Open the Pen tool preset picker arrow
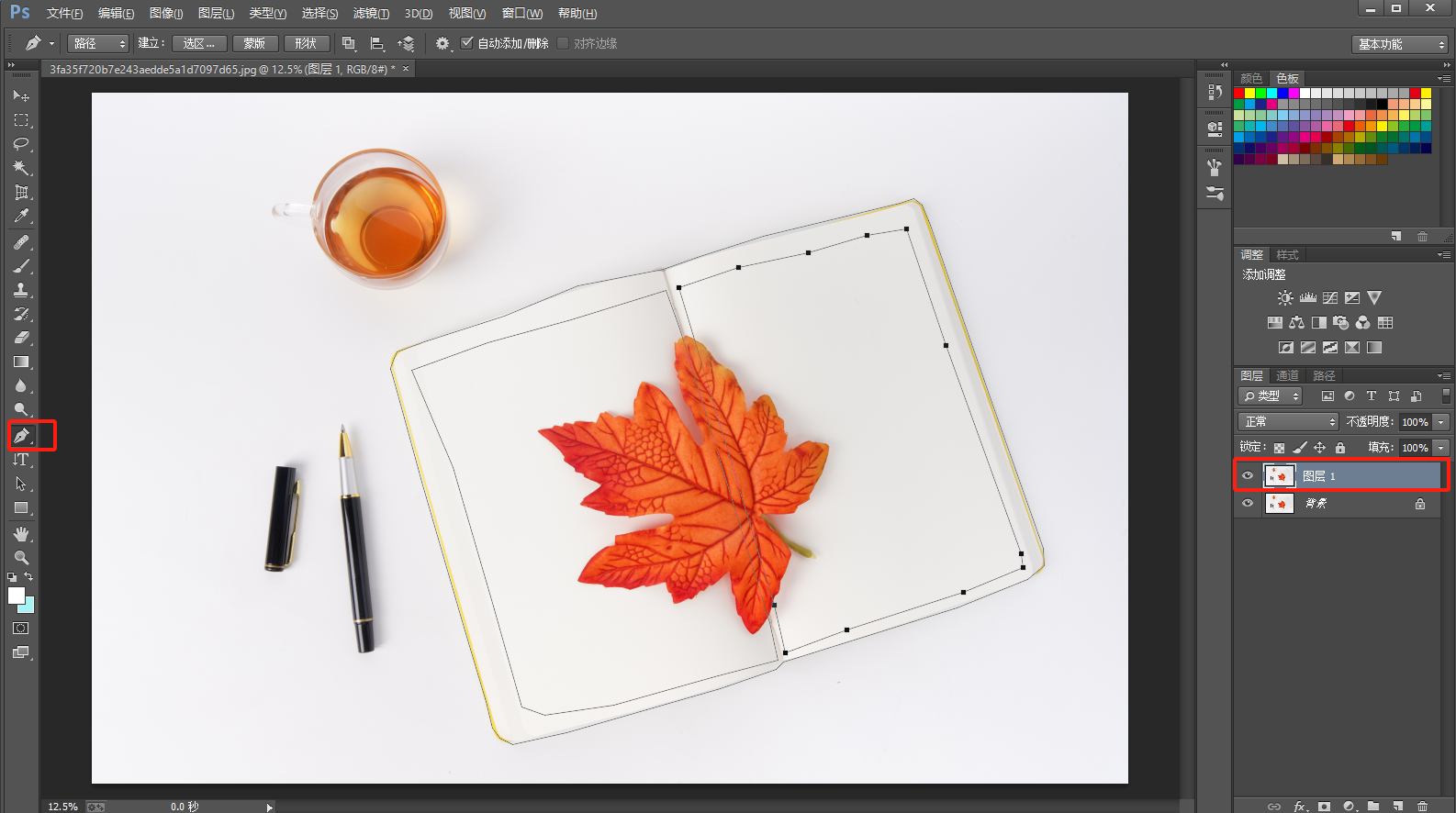This screenshot has width=1456, height=813. click(51, 43)
